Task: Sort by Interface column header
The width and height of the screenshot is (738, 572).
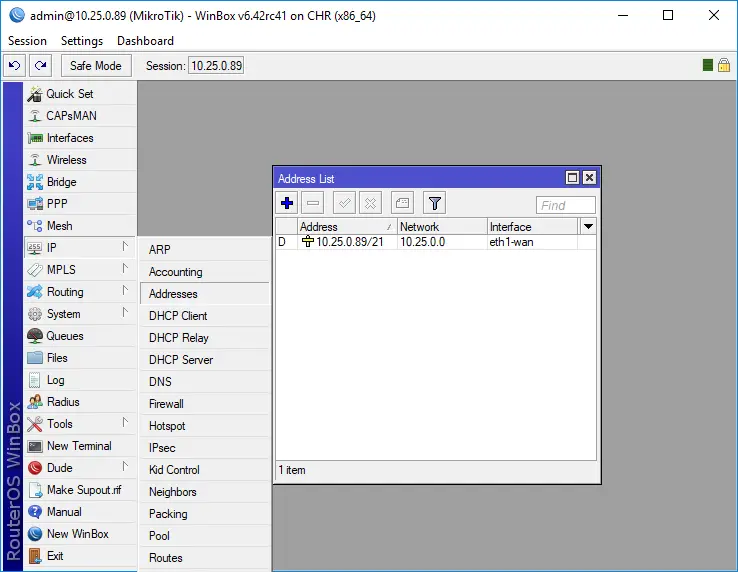Action: tap(532, 226)
